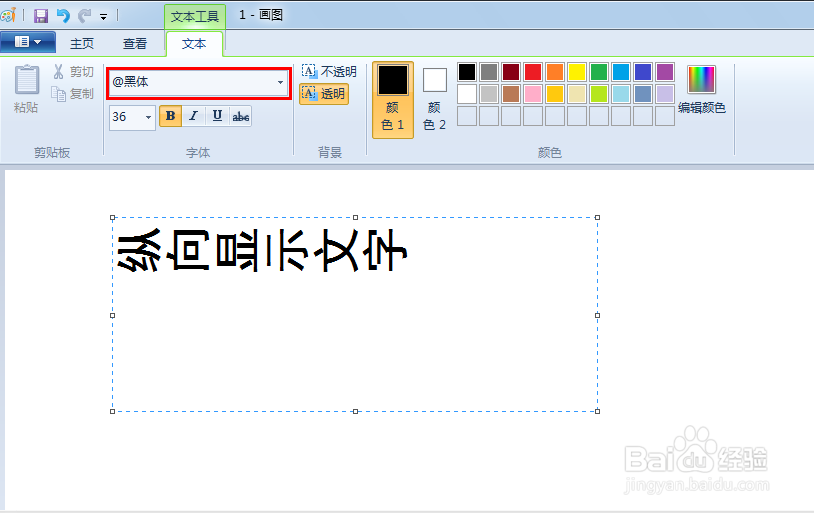Click the 剪切 cut button
The width and height of the screenshot is (814, 513).
(x=73, y=72)
